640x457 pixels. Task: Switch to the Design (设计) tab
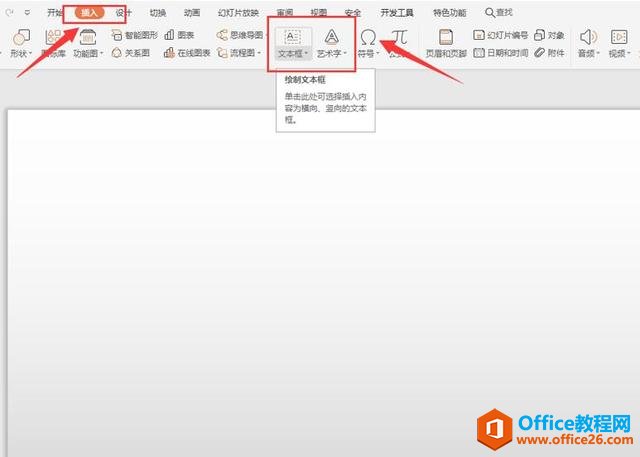pos(123,13)
